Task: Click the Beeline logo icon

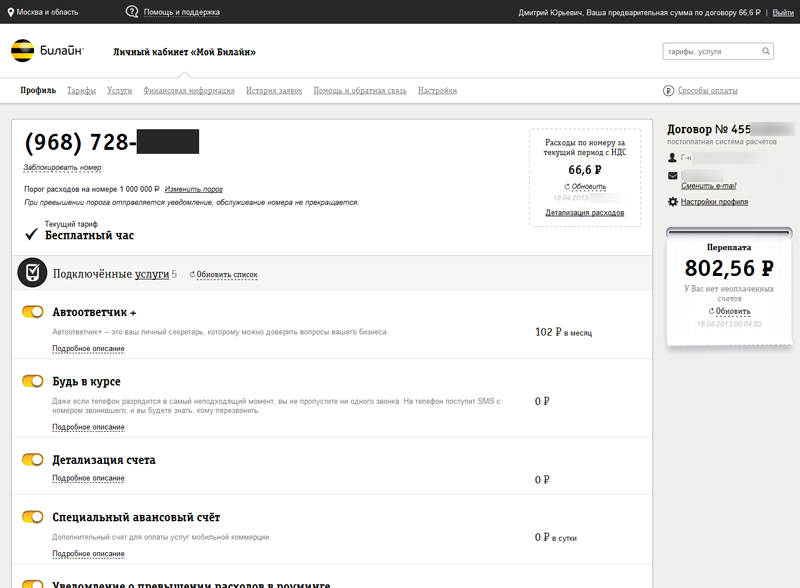Action: tap(22, 51)
